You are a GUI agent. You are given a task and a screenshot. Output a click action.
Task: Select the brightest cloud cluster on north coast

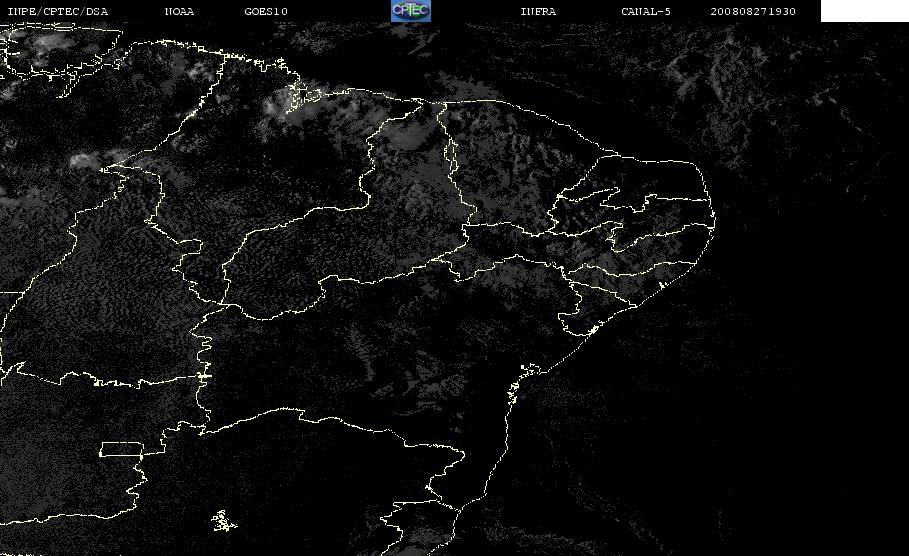[293, 101]
